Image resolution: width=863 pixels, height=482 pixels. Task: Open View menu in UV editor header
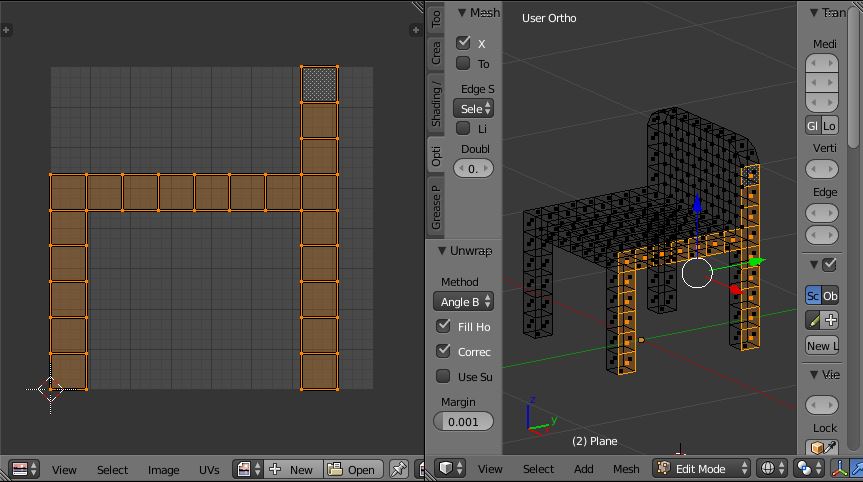(64, 470)
